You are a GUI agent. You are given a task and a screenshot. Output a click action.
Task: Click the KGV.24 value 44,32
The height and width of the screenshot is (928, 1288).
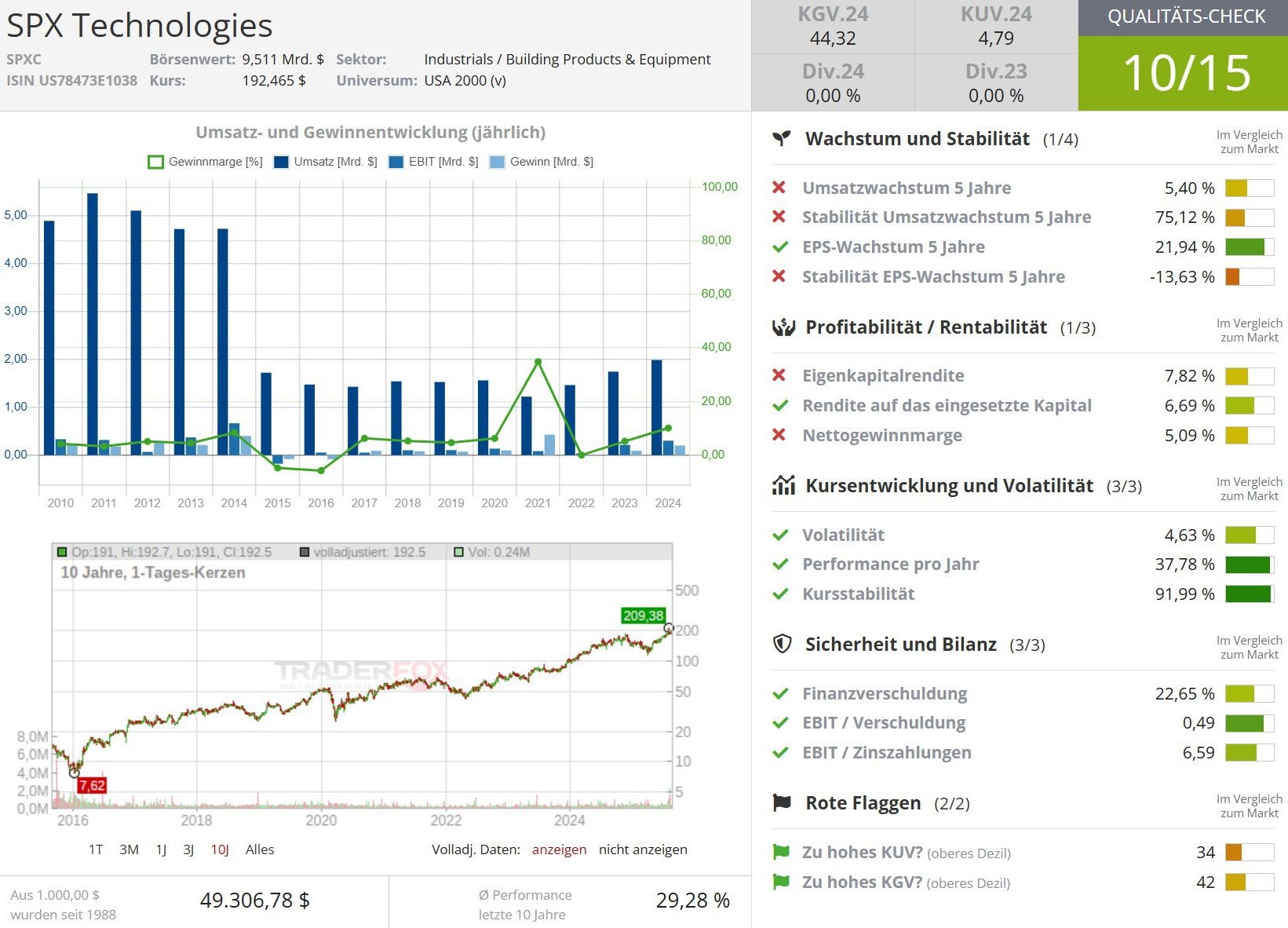click(833, 38)
